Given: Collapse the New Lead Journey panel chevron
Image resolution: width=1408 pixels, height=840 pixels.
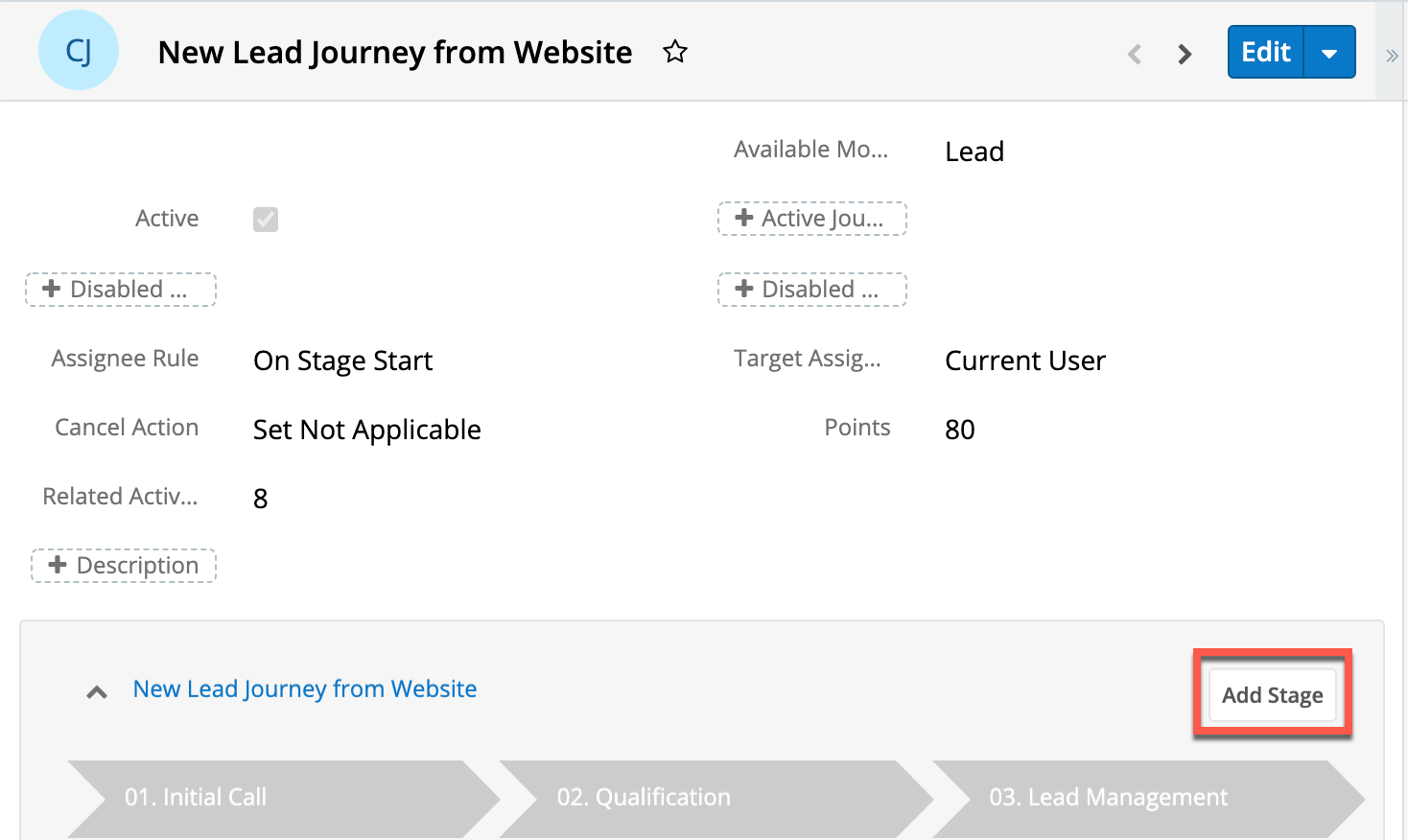Looking at the screenshot, I should pos(97,691).
